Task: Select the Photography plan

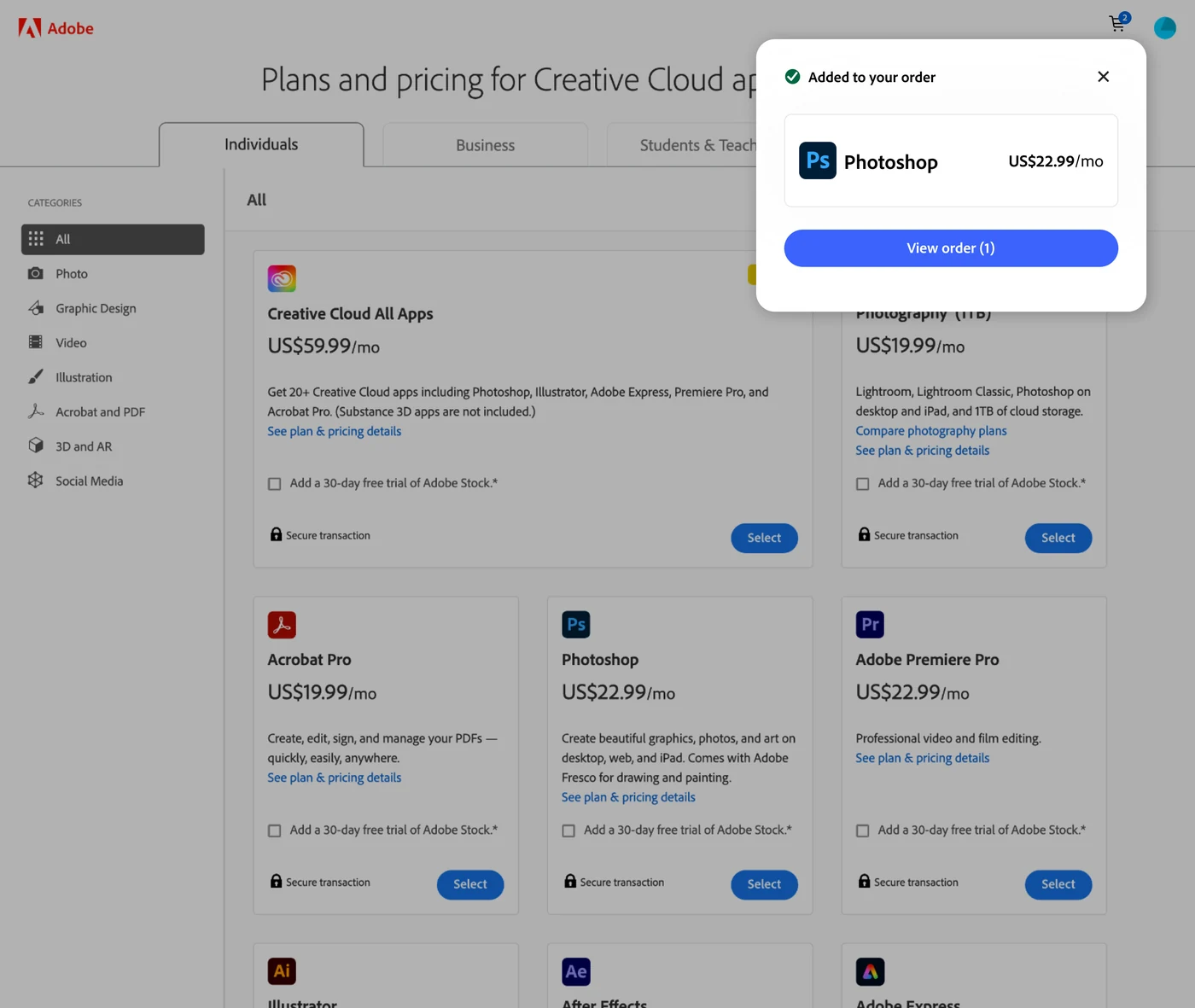Action: 1058,538
